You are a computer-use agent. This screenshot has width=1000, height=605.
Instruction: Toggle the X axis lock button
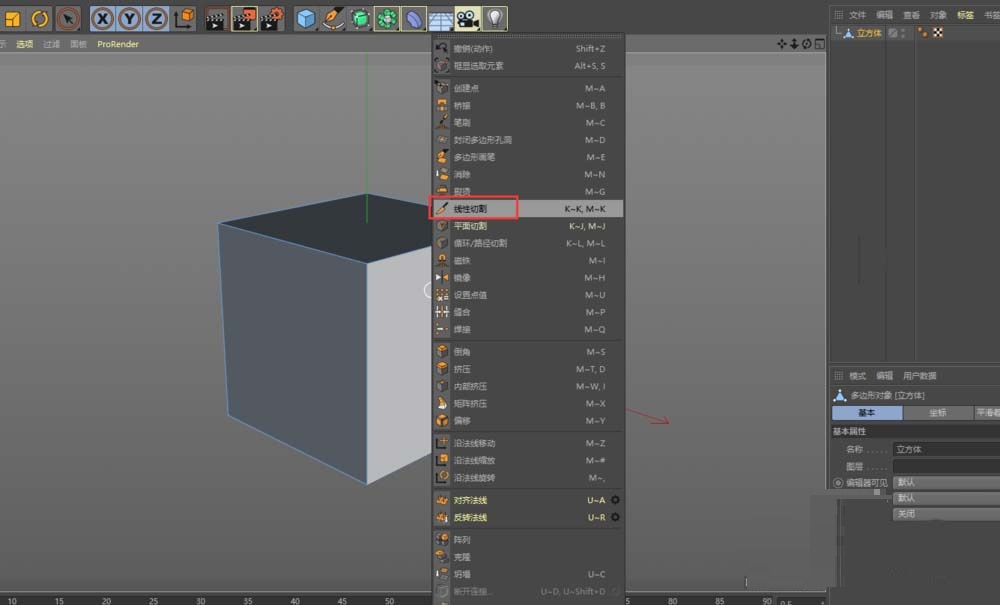pyautogui.click(x=102, y=17)
